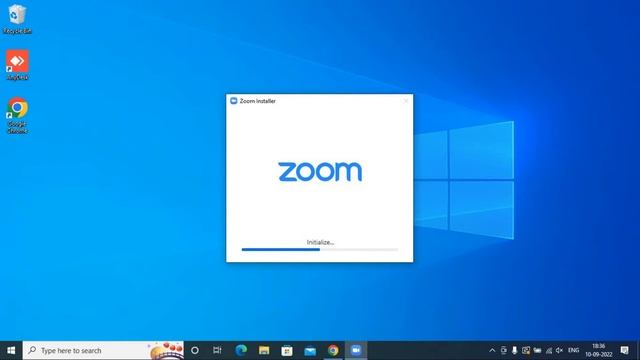This screenshot has width=640, height=360.
Task: Open the clock and date flyout
Action: pos(598,350)
